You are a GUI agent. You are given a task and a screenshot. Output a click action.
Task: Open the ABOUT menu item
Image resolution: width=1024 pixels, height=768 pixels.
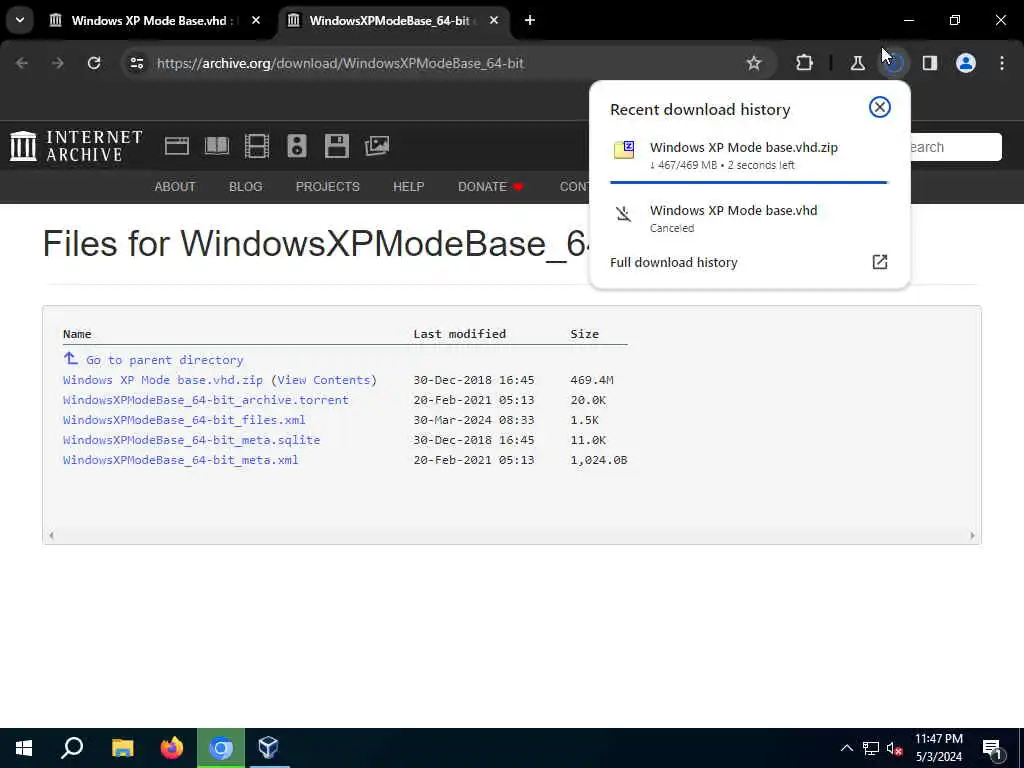174,187
